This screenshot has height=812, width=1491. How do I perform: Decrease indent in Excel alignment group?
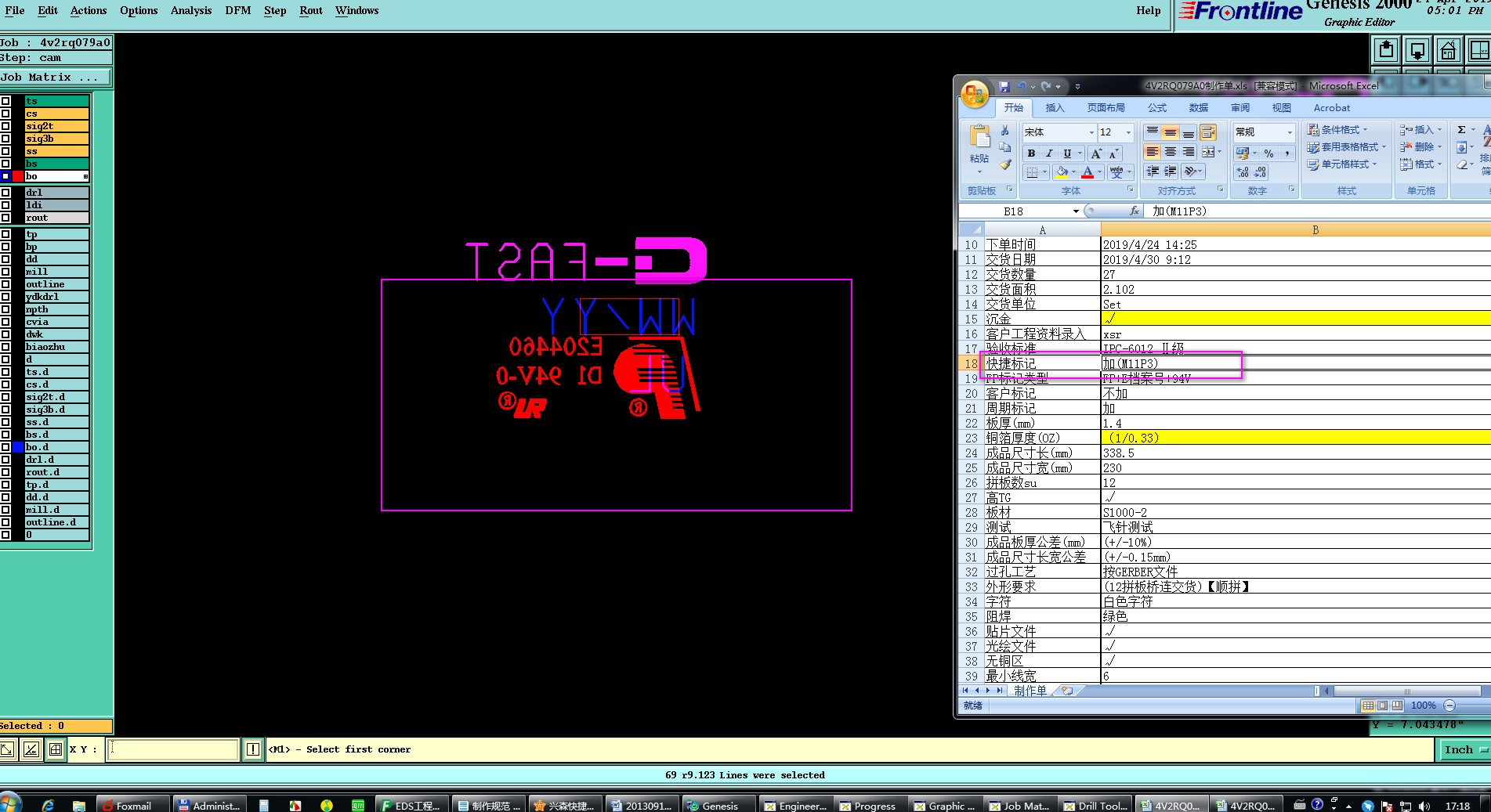pyautogui.click(x=1153, y=171)
